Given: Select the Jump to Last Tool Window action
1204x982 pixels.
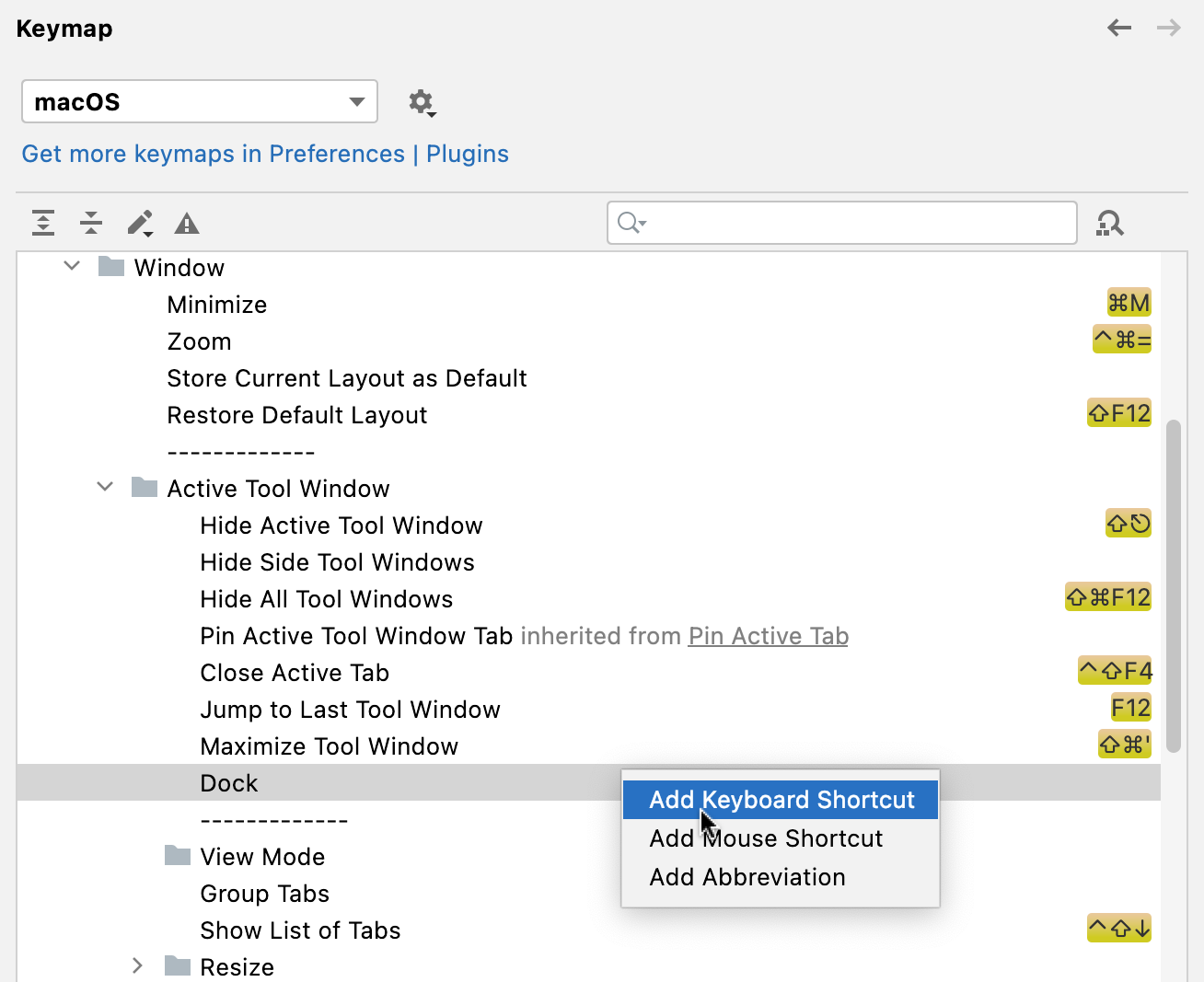Looking at the screenshot, I should pos(350,710).
